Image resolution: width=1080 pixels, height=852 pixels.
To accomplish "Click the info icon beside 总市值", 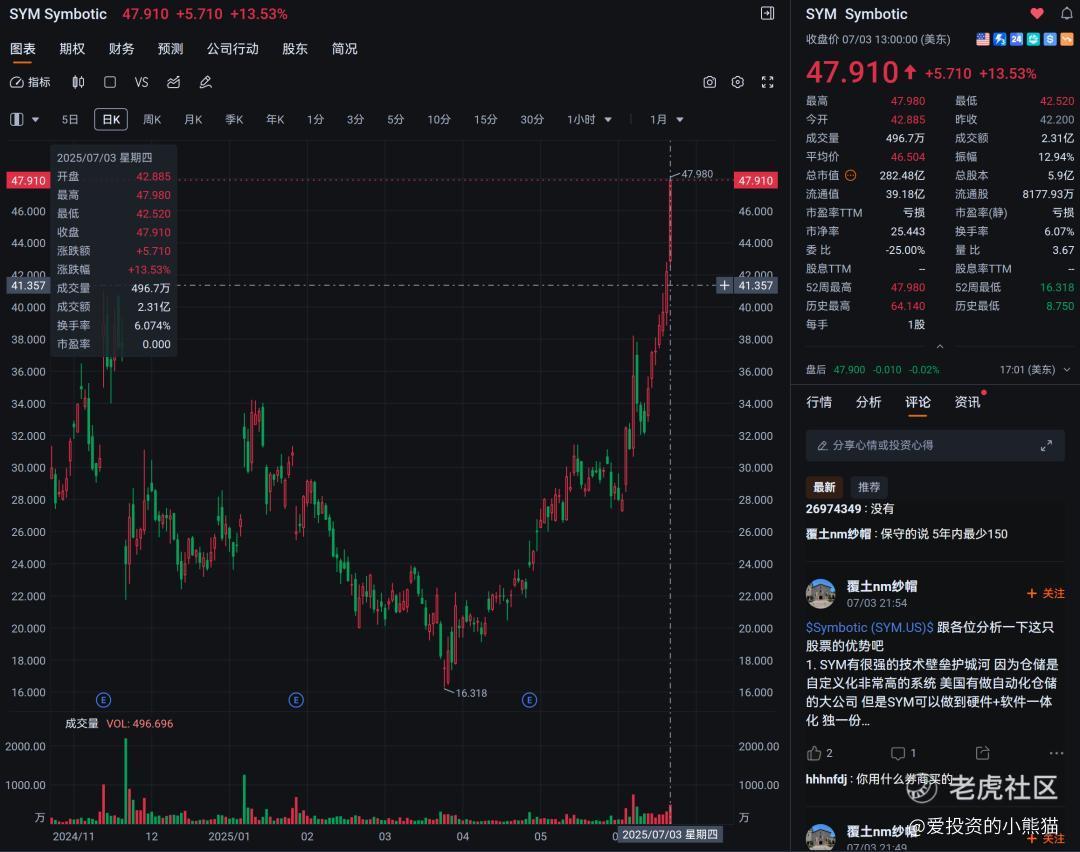I will (x=851, y=175).
